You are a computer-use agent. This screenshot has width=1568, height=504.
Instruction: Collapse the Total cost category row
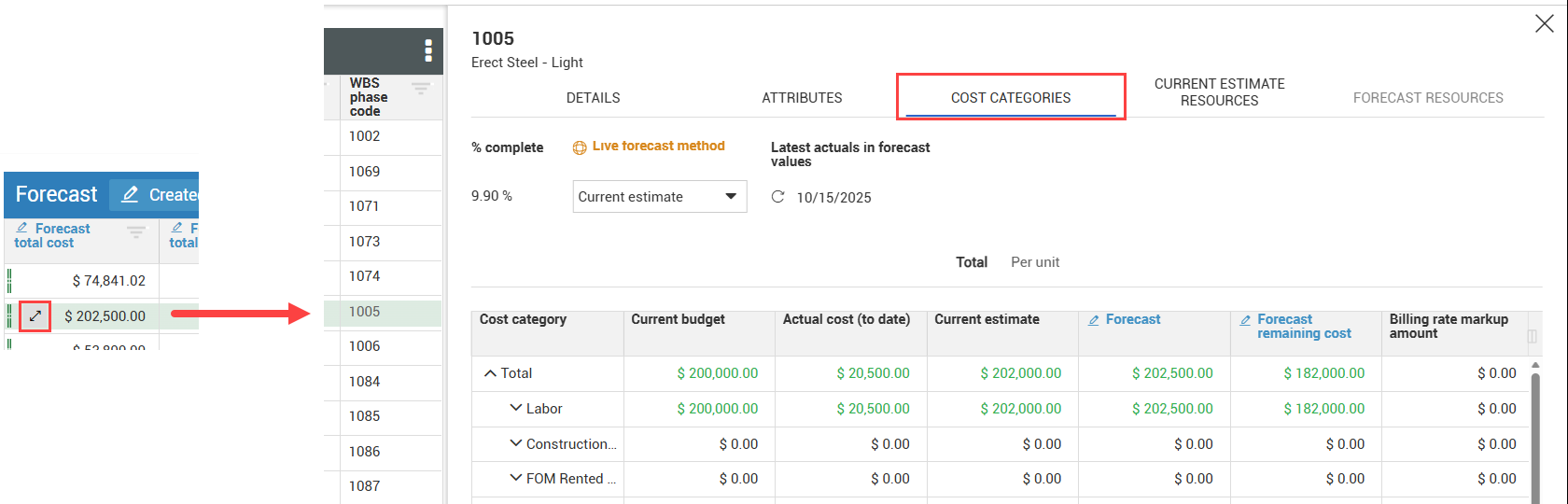[x=490, y=373]
